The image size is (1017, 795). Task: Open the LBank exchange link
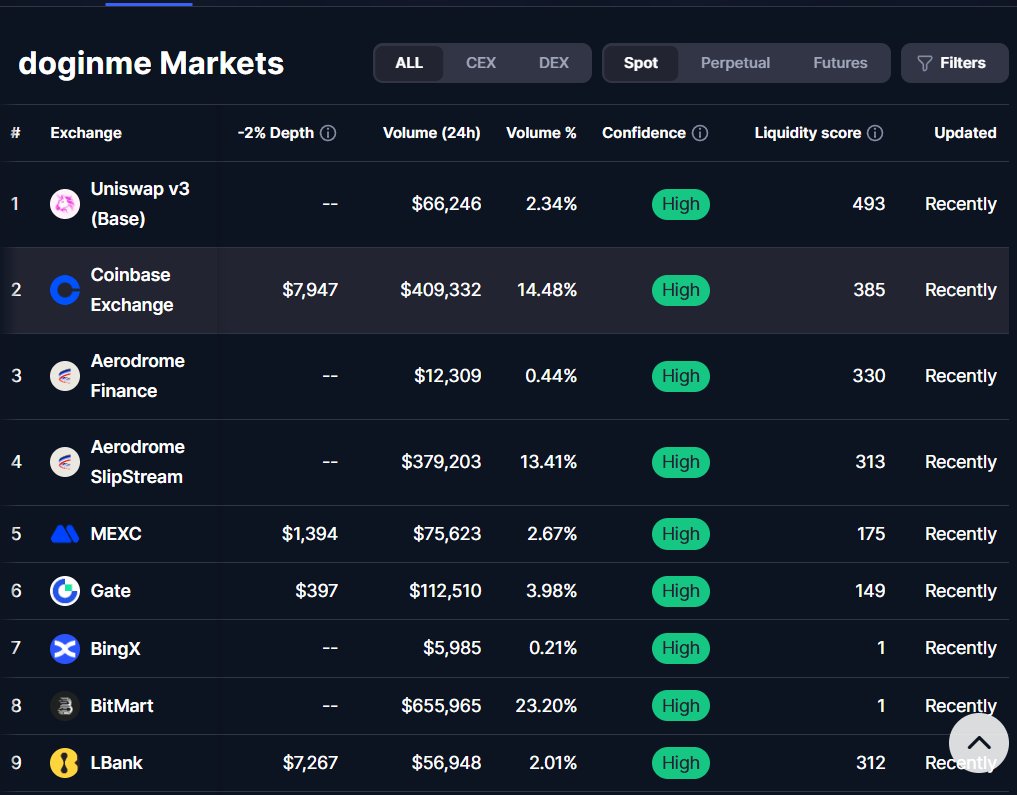[117, 763]
